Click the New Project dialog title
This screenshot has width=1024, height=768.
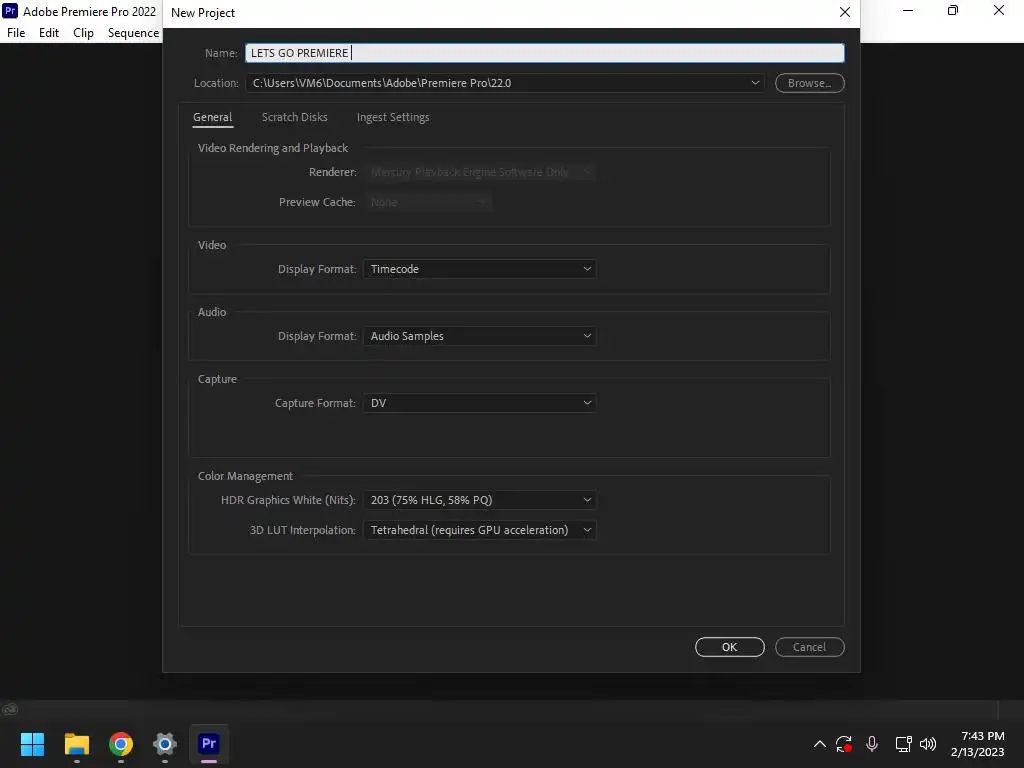(203, 12)
